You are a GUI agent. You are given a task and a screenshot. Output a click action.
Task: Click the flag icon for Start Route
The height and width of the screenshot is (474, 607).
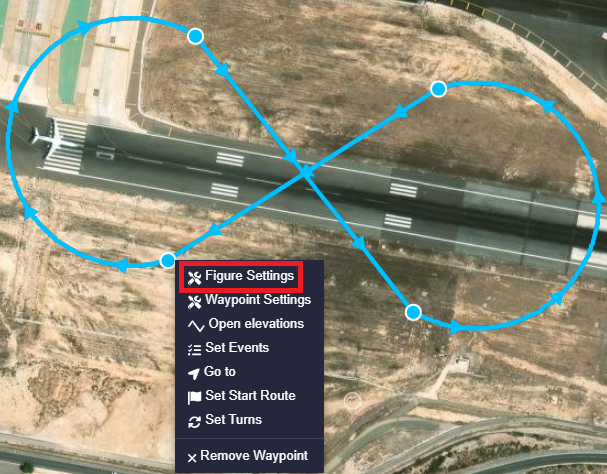coord(194,397)
